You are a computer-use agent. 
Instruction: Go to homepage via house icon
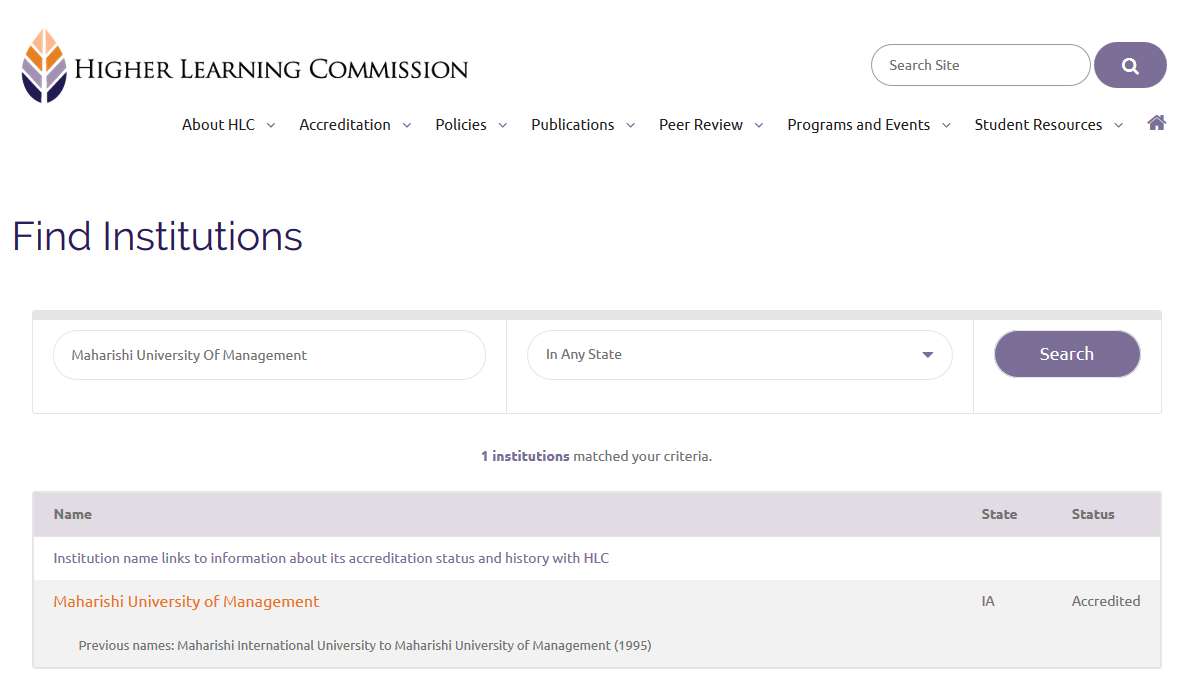pyautogui.click(x=1156, y=123)
